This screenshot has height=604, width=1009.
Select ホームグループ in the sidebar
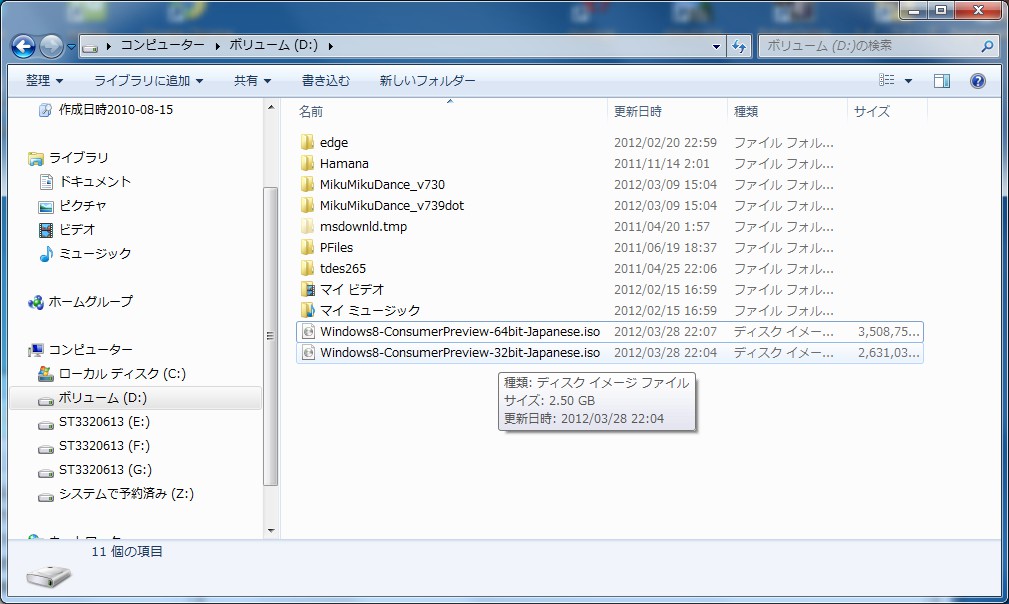click(91, 301)
